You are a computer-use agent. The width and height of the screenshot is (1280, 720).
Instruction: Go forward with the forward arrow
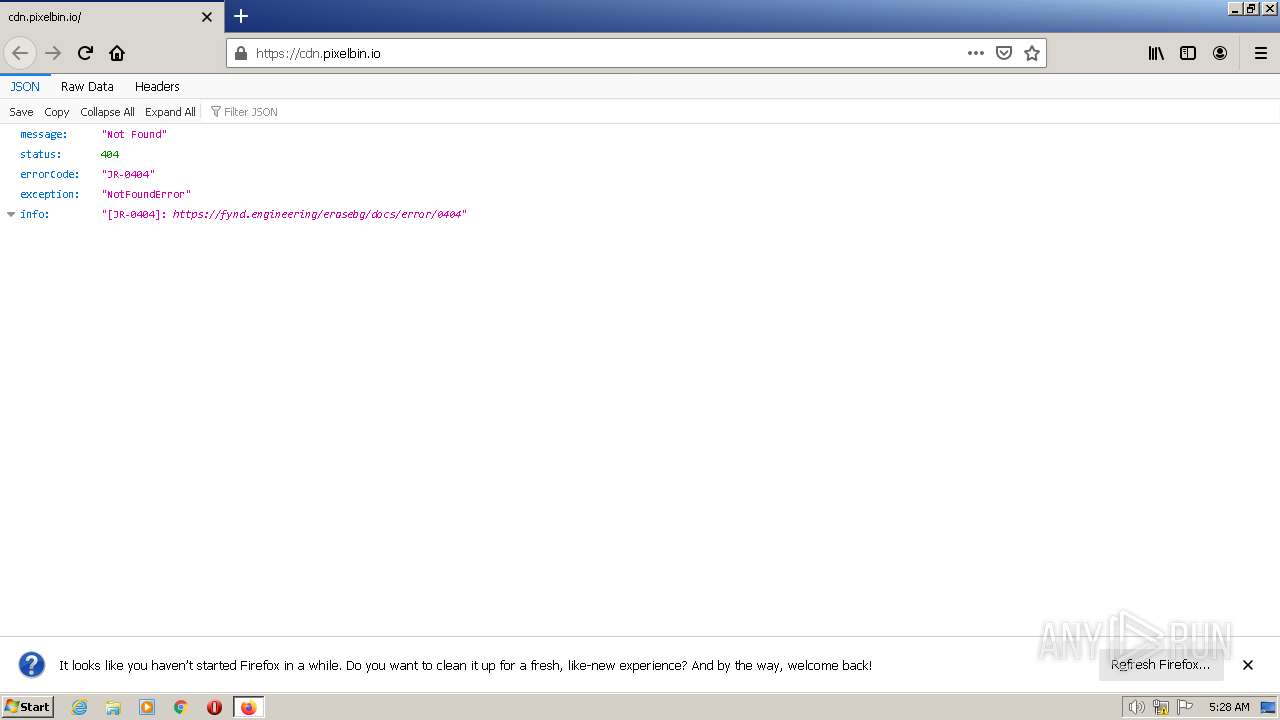53,53
